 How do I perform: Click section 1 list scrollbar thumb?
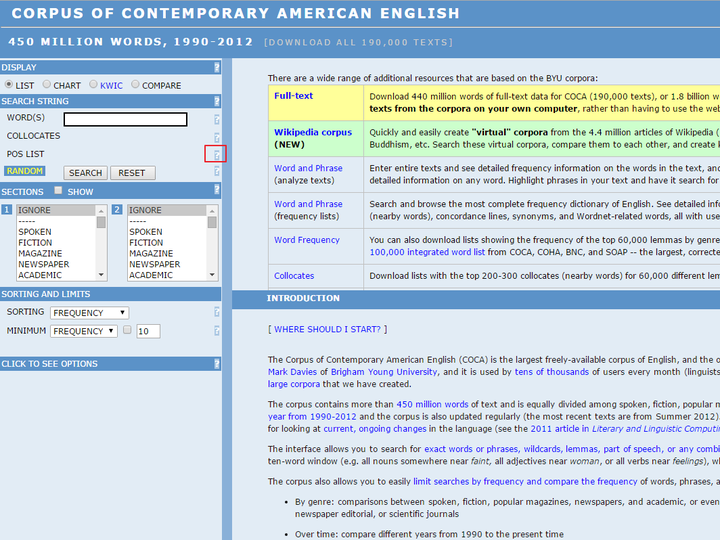[101, 223]
